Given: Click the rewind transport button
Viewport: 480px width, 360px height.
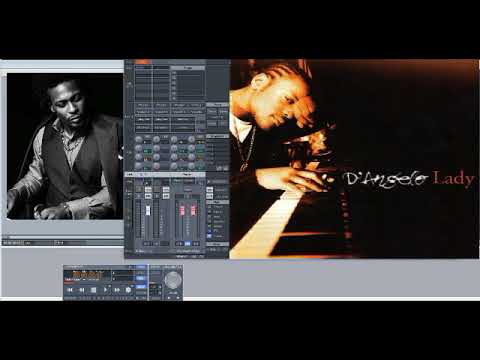Looking at the screenshot, I should click(82, 290).
